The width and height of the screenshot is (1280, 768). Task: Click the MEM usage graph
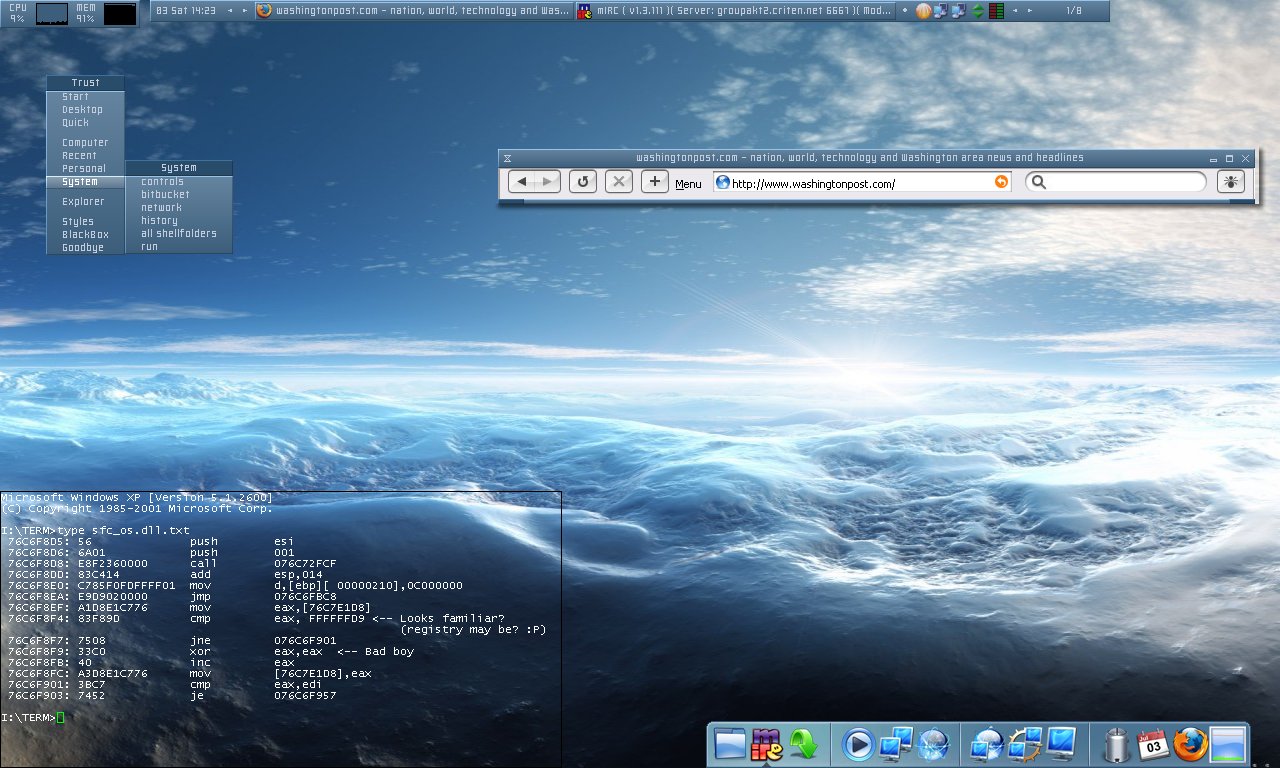(x=120, y=14)
